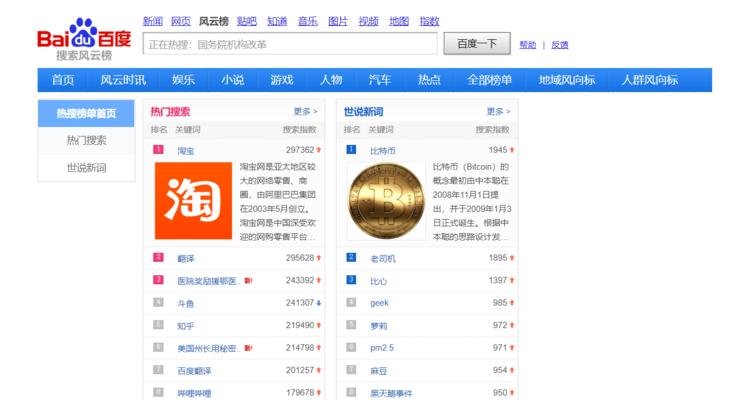Viewport: 729px width, 400px height.
Task: Click the blue rank 2 badge beside 老司机
Action: [351, 257]
